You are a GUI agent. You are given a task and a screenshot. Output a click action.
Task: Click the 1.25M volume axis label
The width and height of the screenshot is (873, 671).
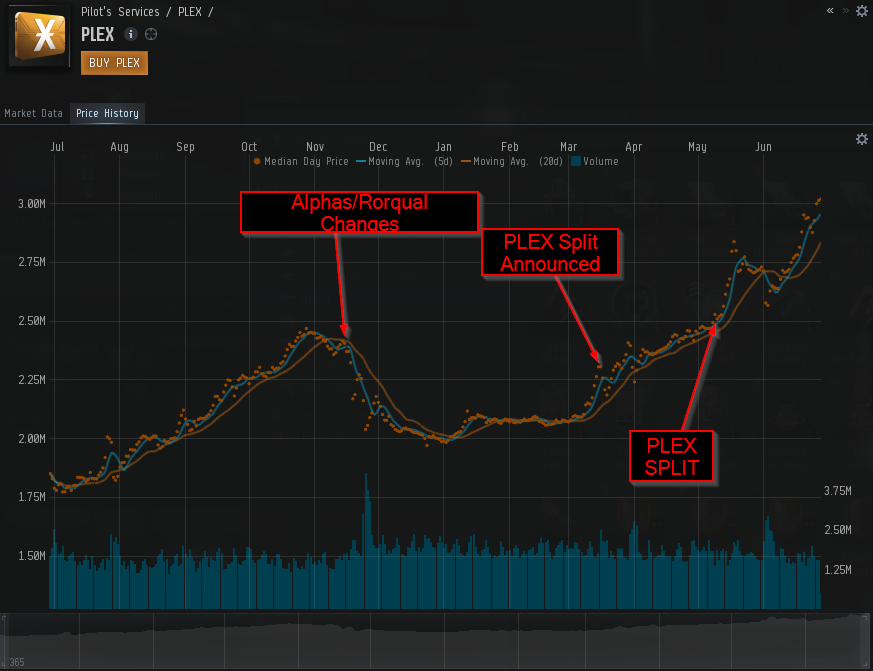tap(838, 570)
